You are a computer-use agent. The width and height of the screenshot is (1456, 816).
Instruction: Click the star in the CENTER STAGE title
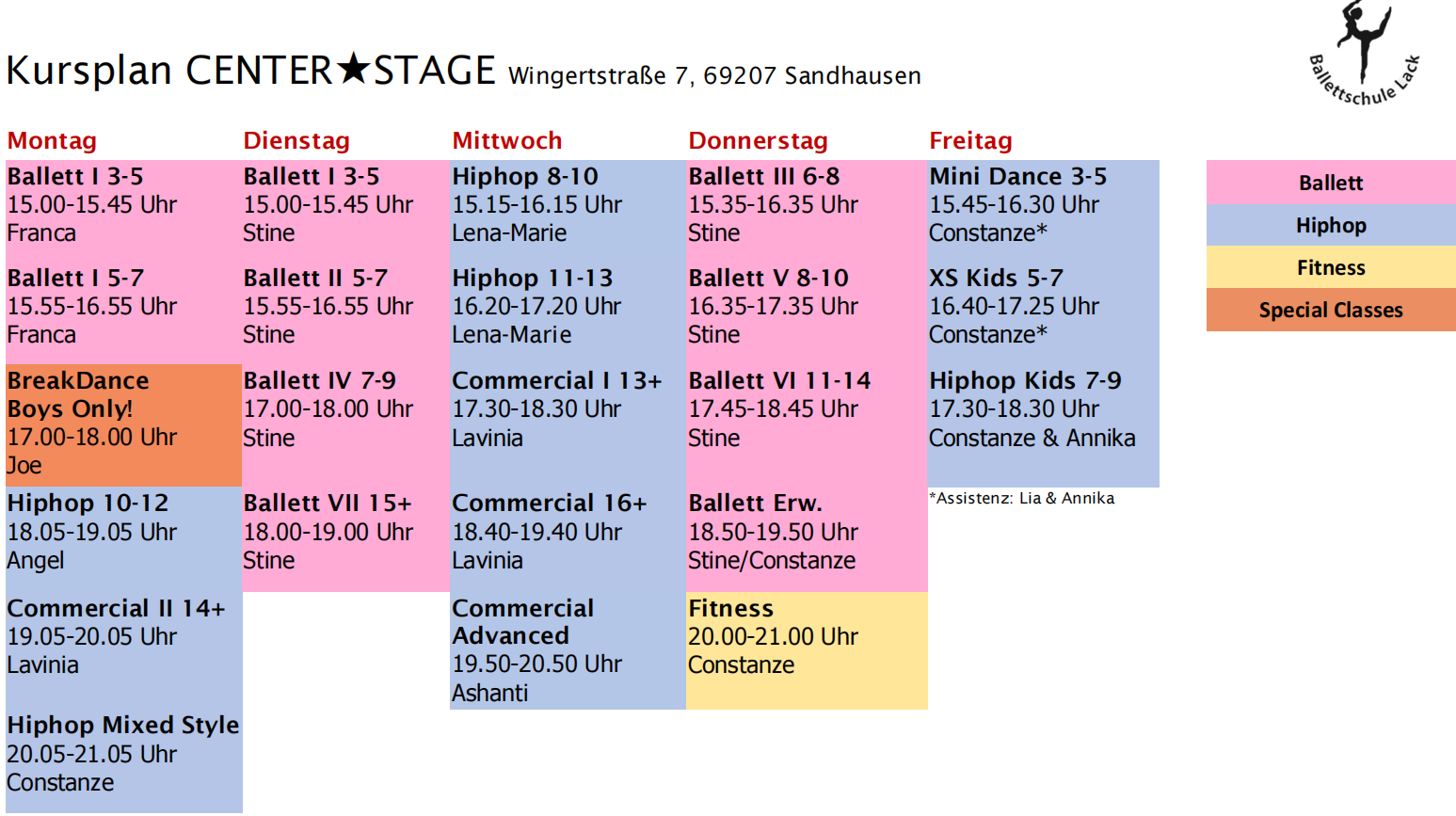pos(353,69)
